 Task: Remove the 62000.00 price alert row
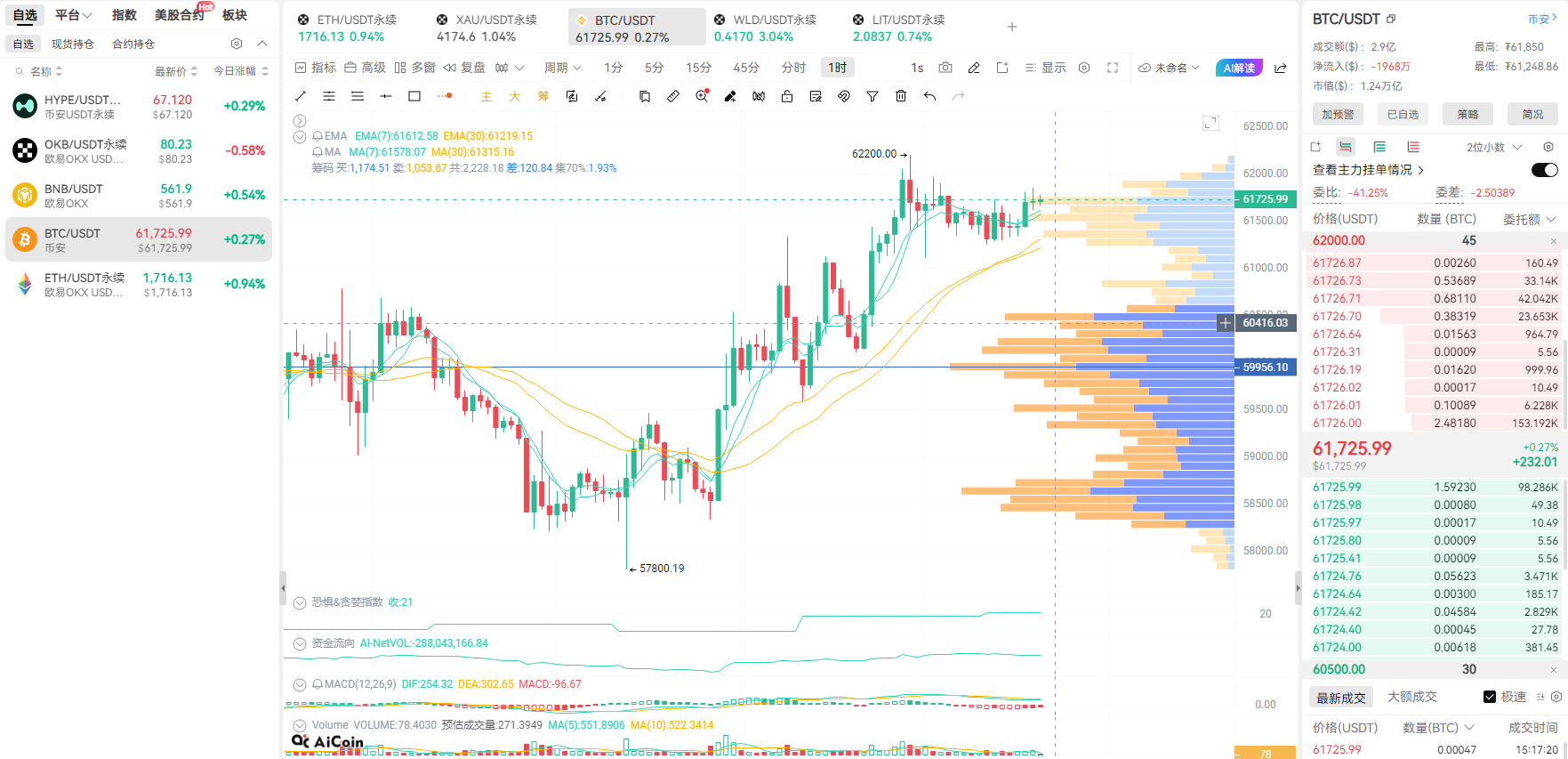click(1554, 241)
